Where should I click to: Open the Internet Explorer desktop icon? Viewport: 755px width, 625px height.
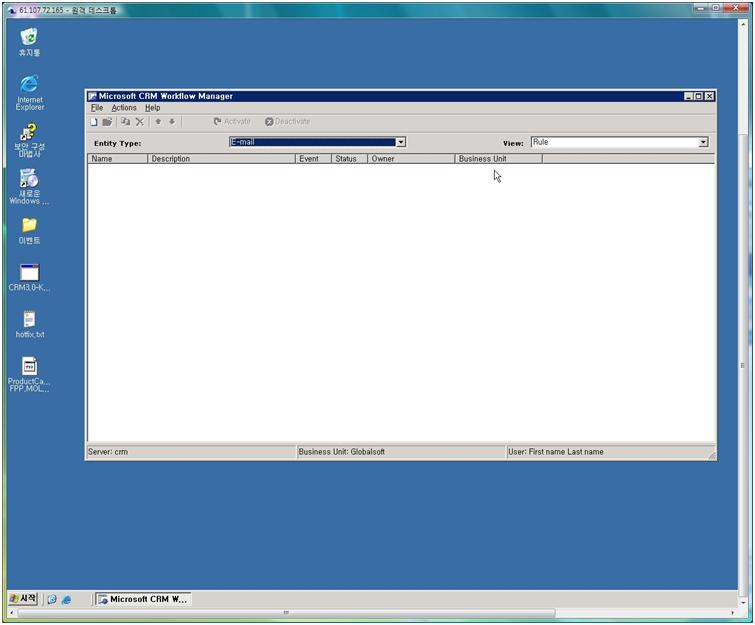point(29,93)
